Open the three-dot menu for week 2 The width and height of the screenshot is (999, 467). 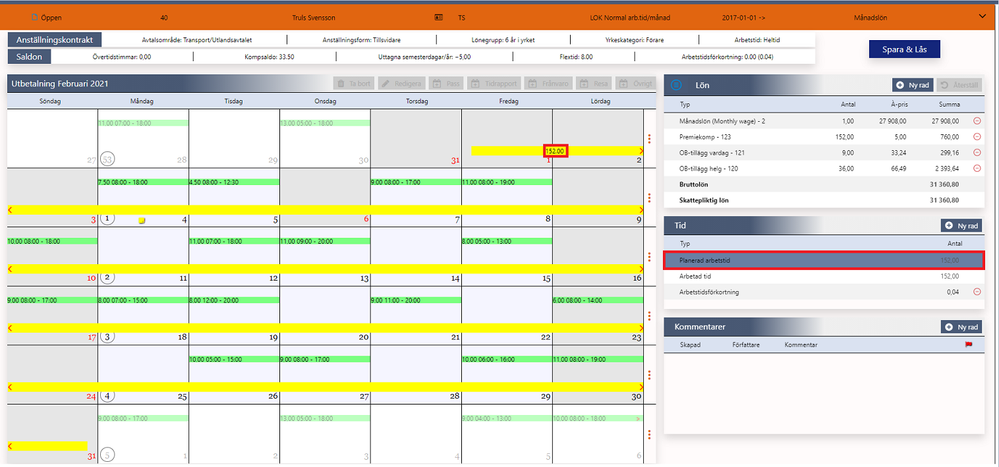click(x=649, y=257)
